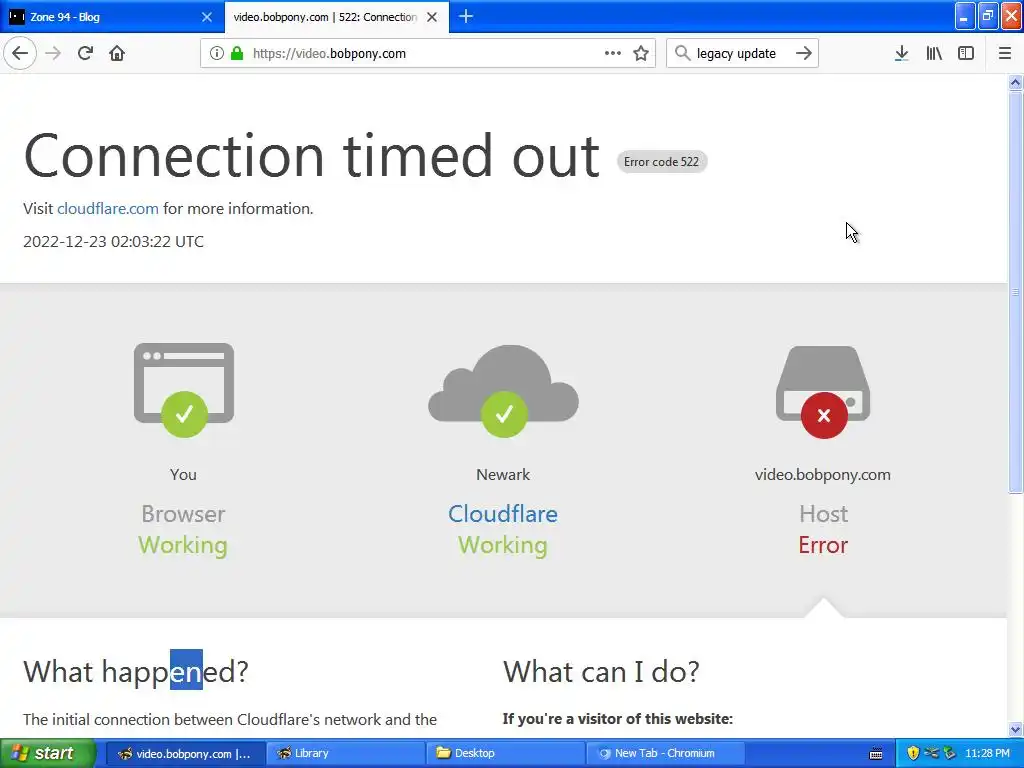
Task: Select the video.bobpony.com 522 tab
Action: 336,17
